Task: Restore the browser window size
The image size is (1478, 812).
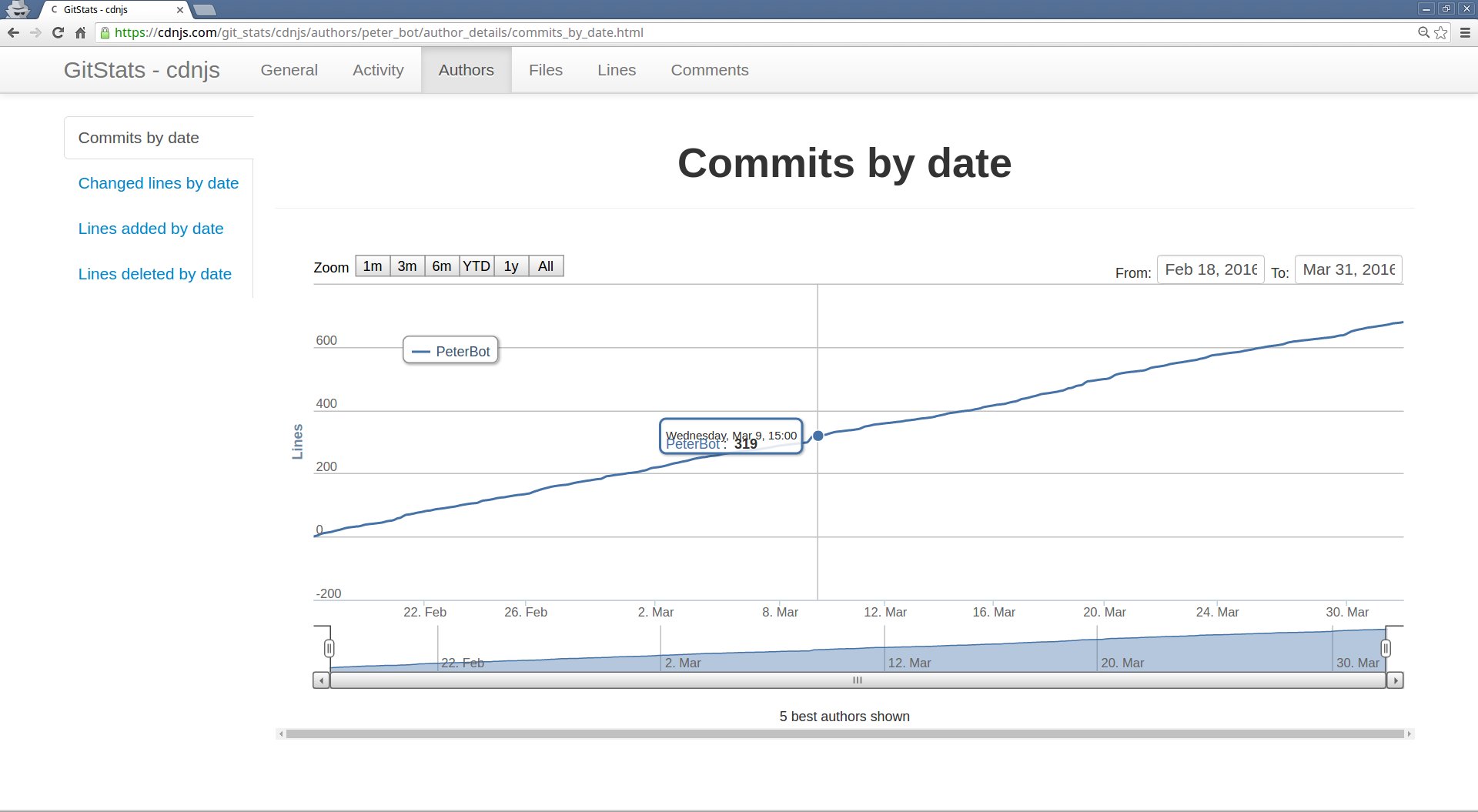Action: [1446, 8]
